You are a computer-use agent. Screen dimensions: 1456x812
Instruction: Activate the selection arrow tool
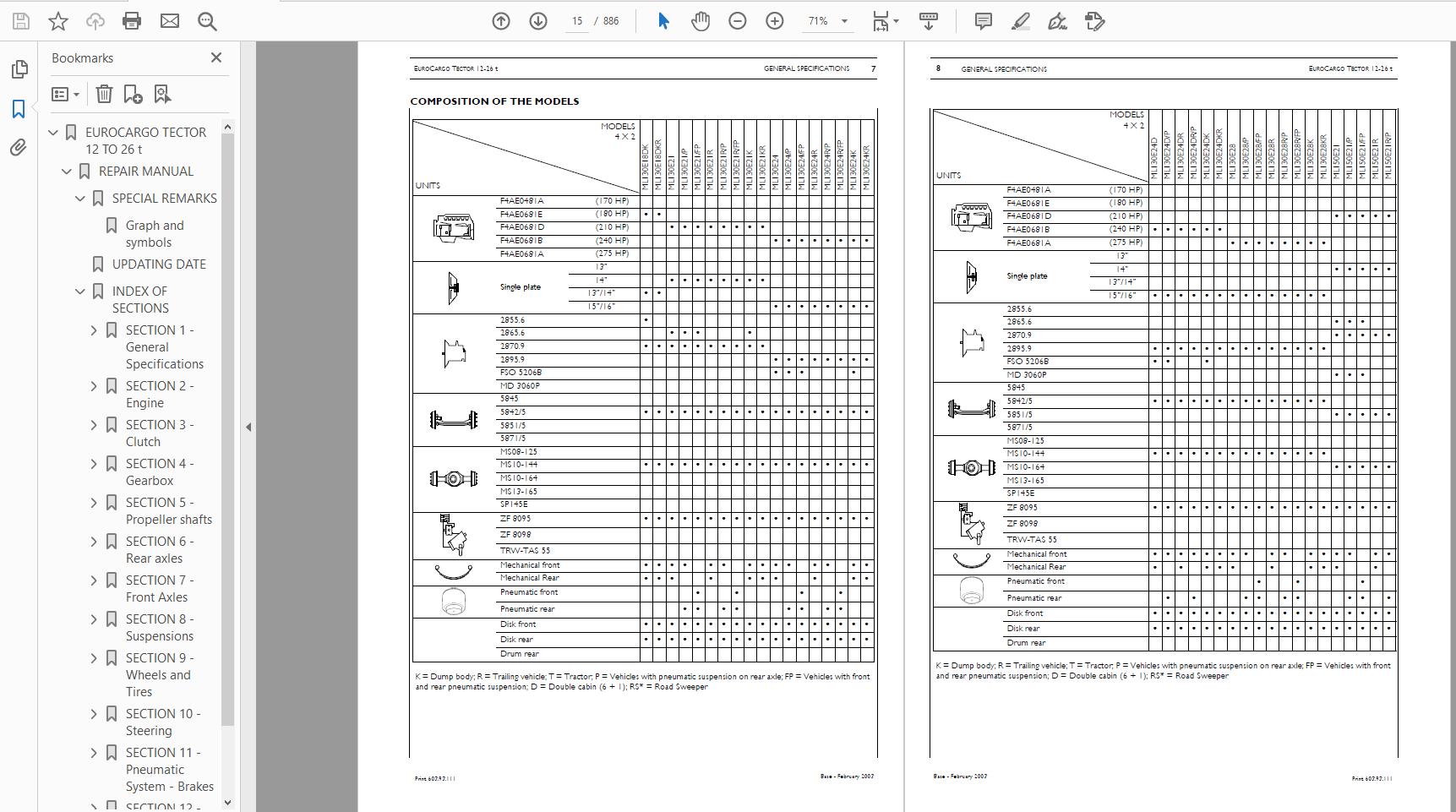[663, 21]
